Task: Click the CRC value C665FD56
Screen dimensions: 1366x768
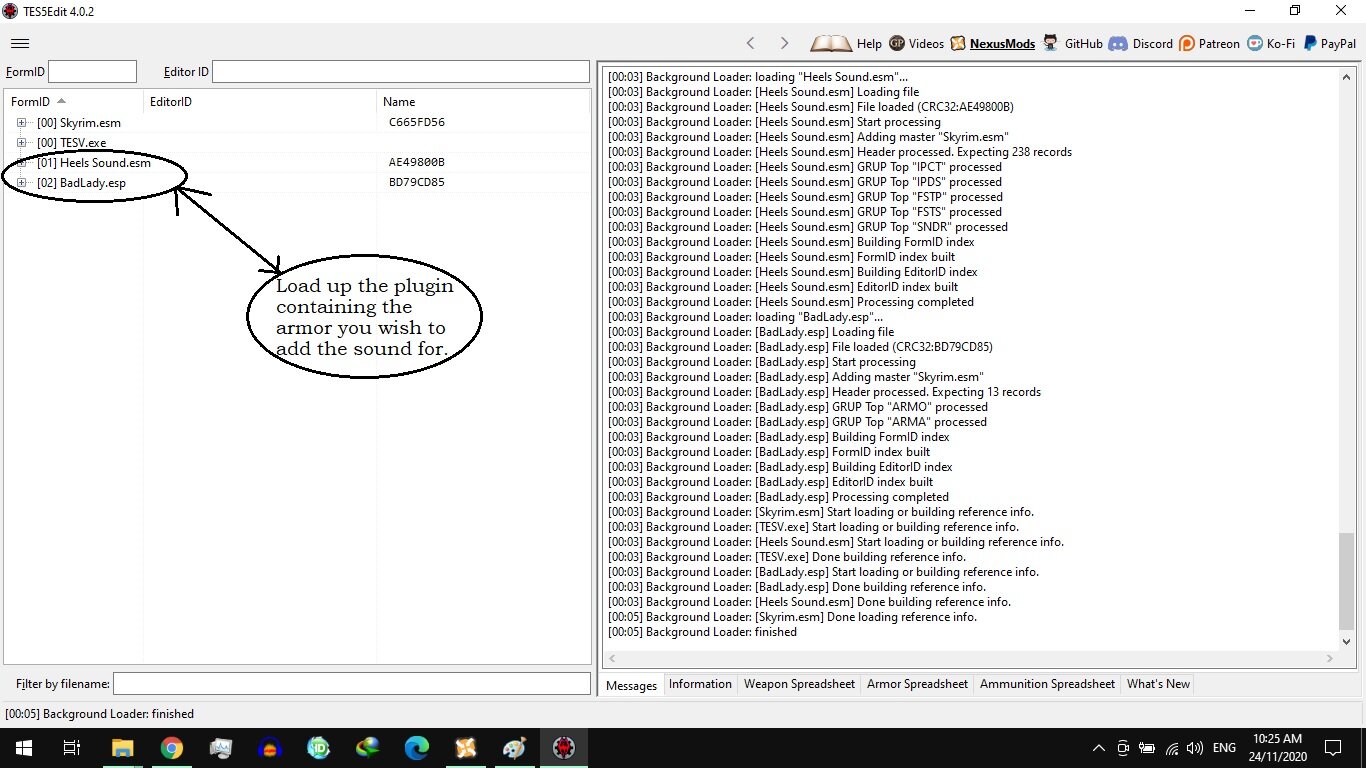Action: (x=417, y=122)
